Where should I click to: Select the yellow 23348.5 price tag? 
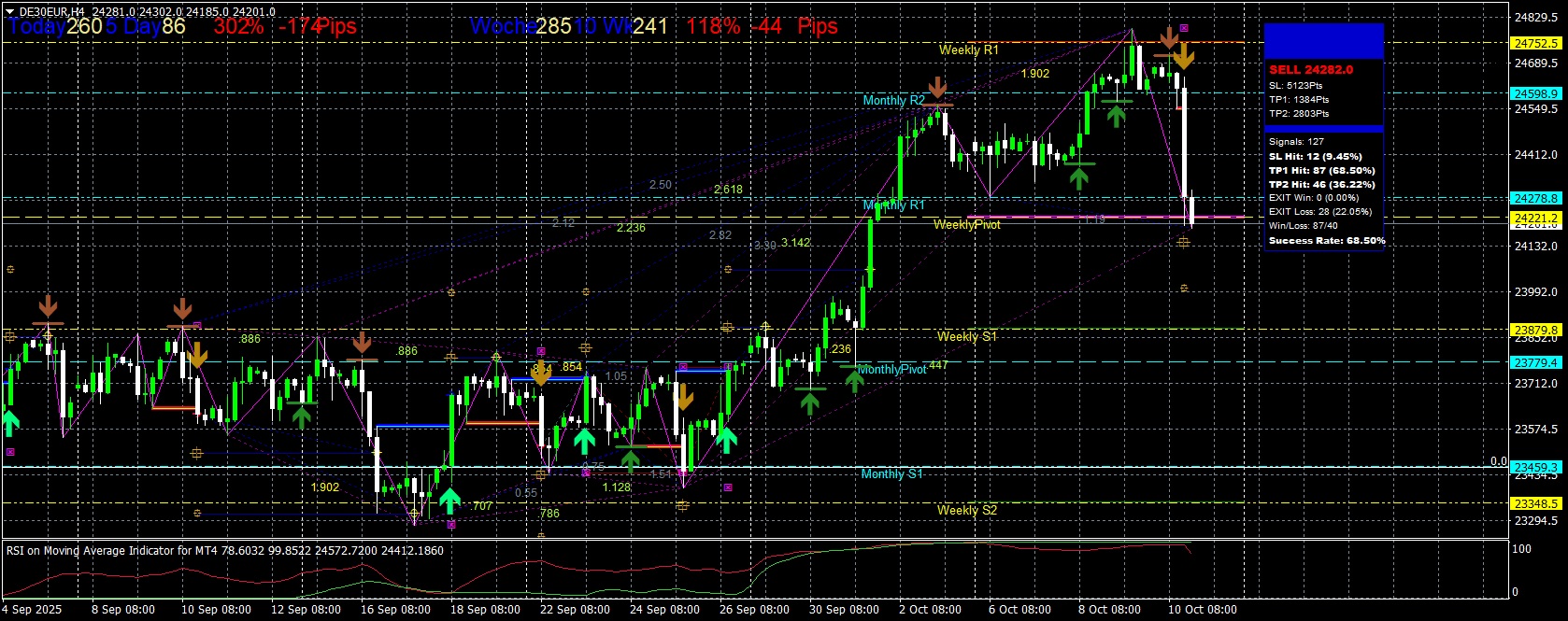(x=1535, y=503)
